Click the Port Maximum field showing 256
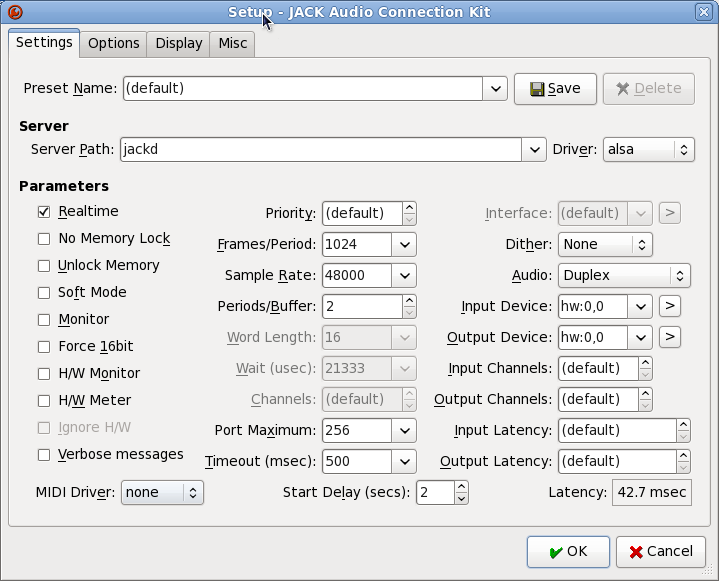The height and width of the screenshot is (581, 719). (x=357, y=431)
